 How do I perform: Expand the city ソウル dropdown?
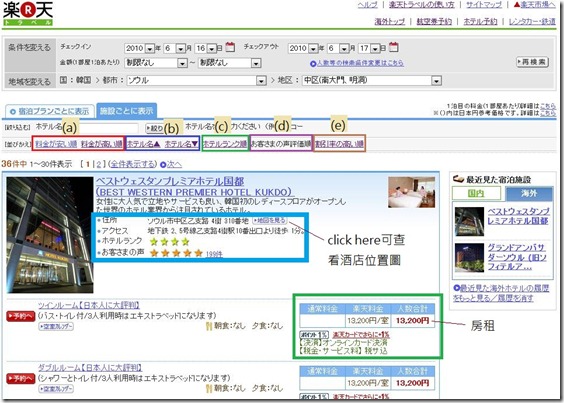coord(261,81)
